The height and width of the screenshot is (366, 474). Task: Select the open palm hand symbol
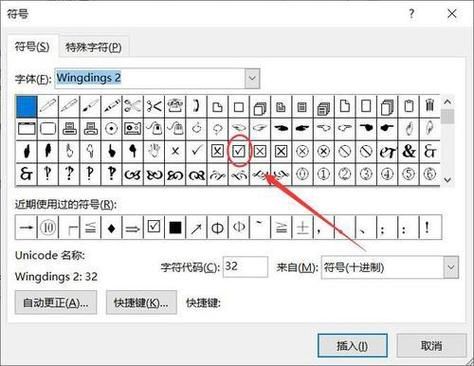tap(154, 152)
